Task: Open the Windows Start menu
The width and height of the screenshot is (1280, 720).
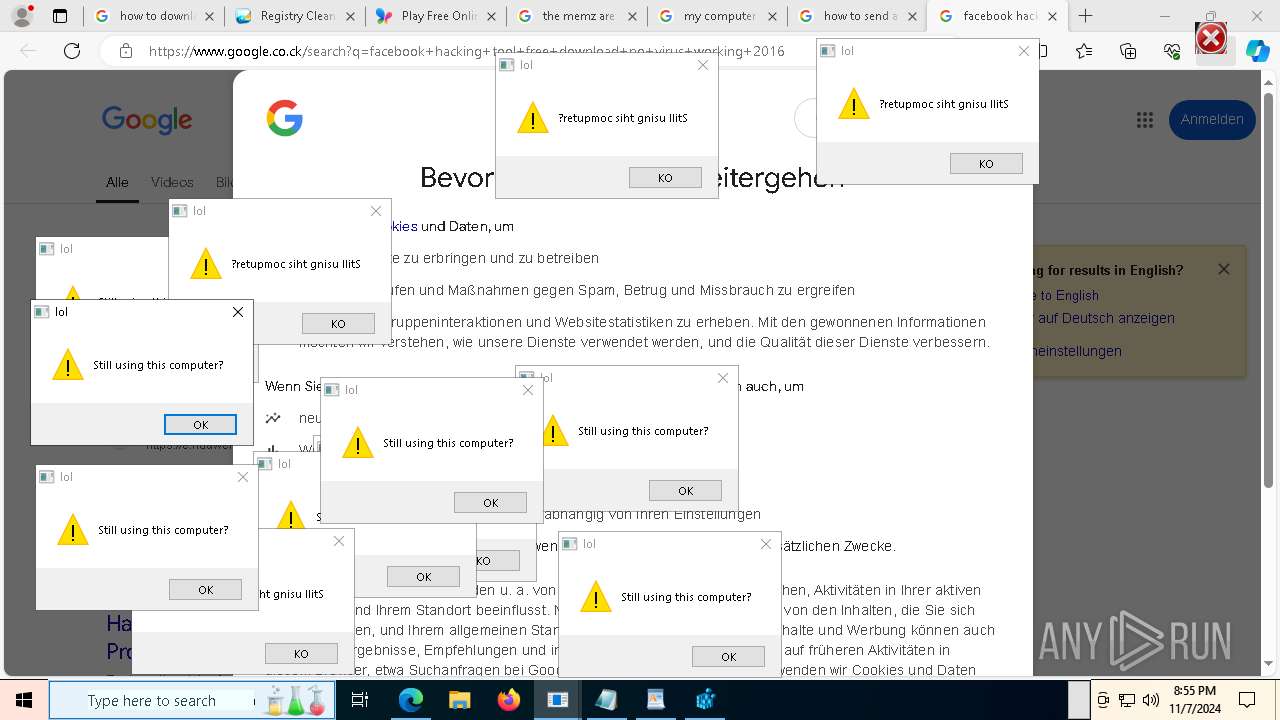Action: 23,700
